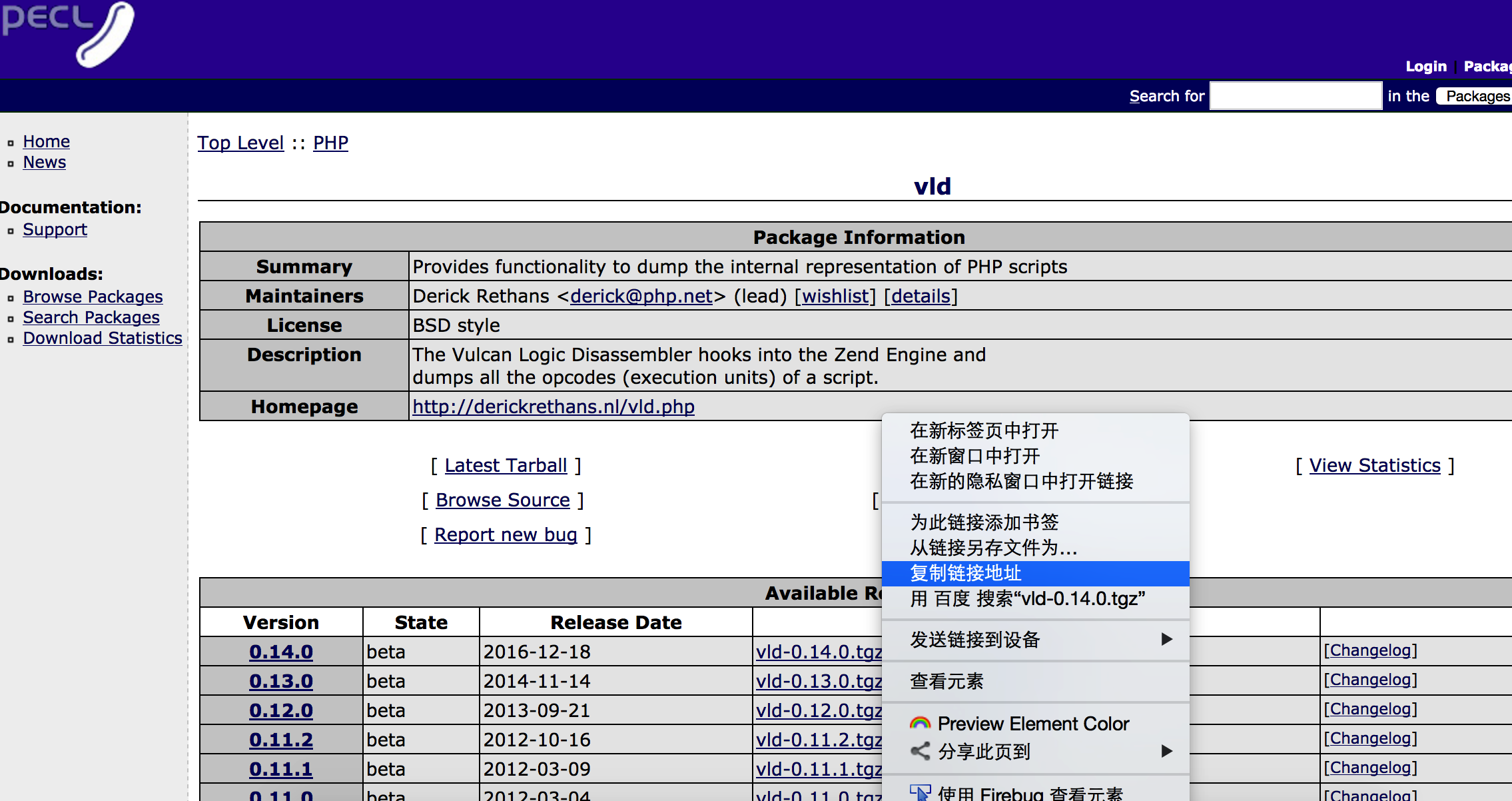The image size is (1512, 801).
Task: Open Search Packages link
Action: click(x=91, y=317)
